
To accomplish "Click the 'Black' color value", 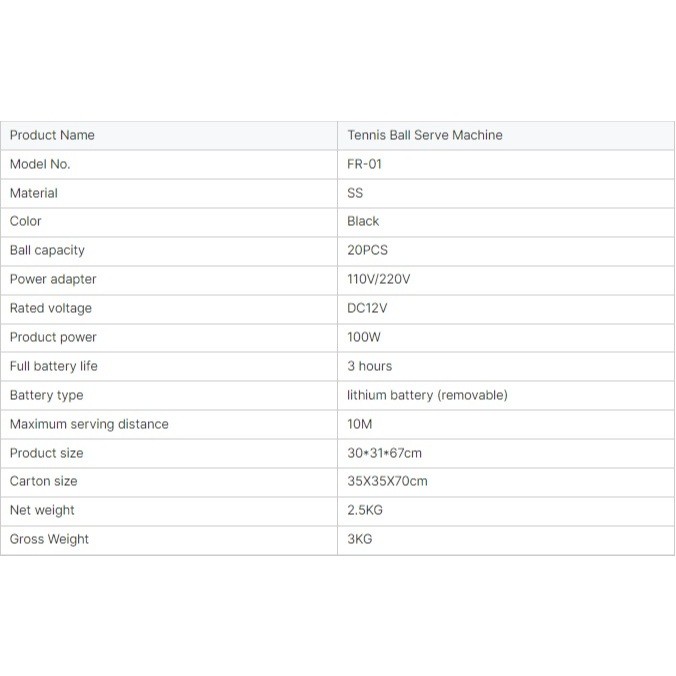I will [x=363, y=221].
